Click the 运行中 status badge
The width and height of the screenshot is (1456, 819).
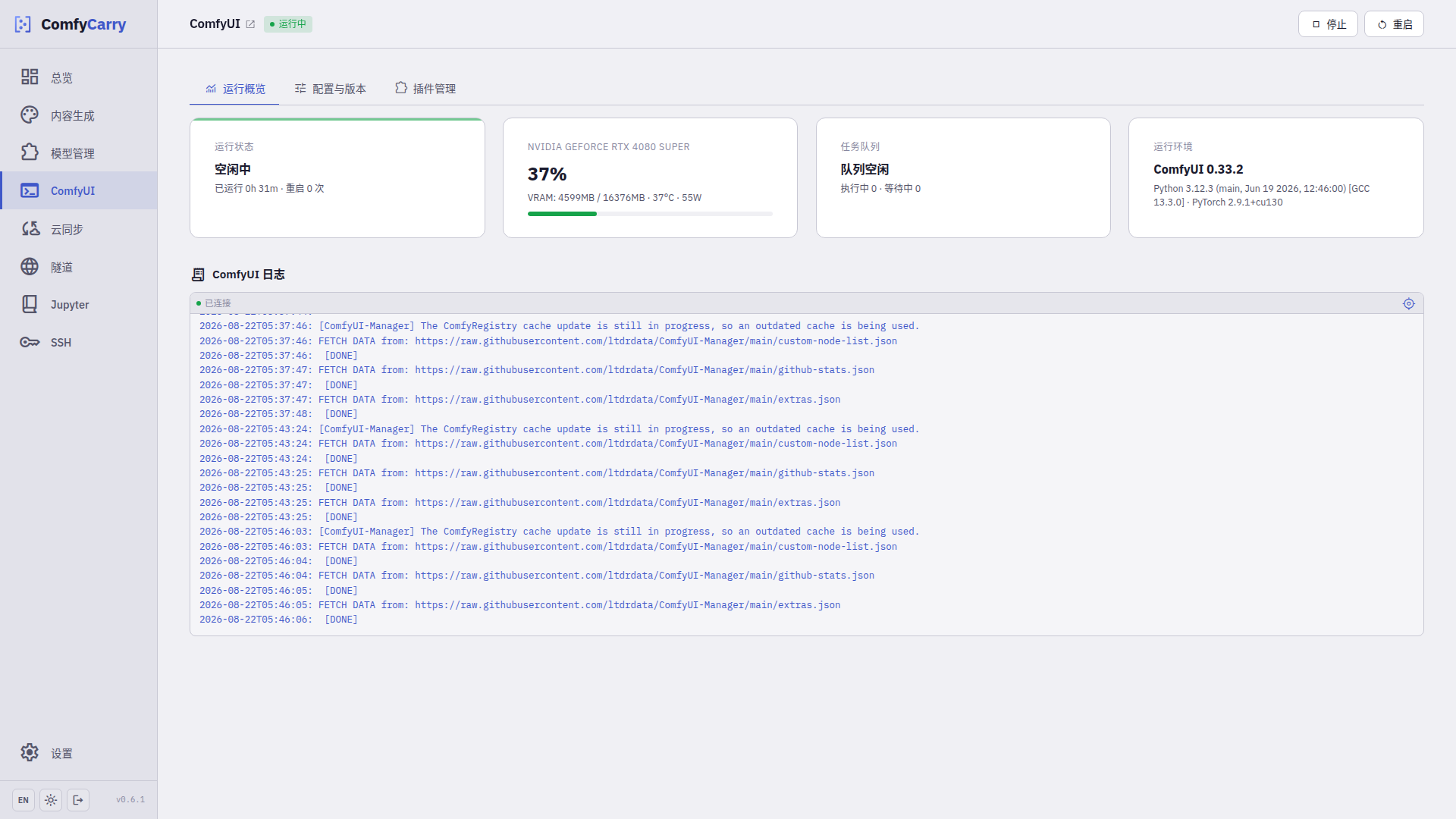[288, 24]
